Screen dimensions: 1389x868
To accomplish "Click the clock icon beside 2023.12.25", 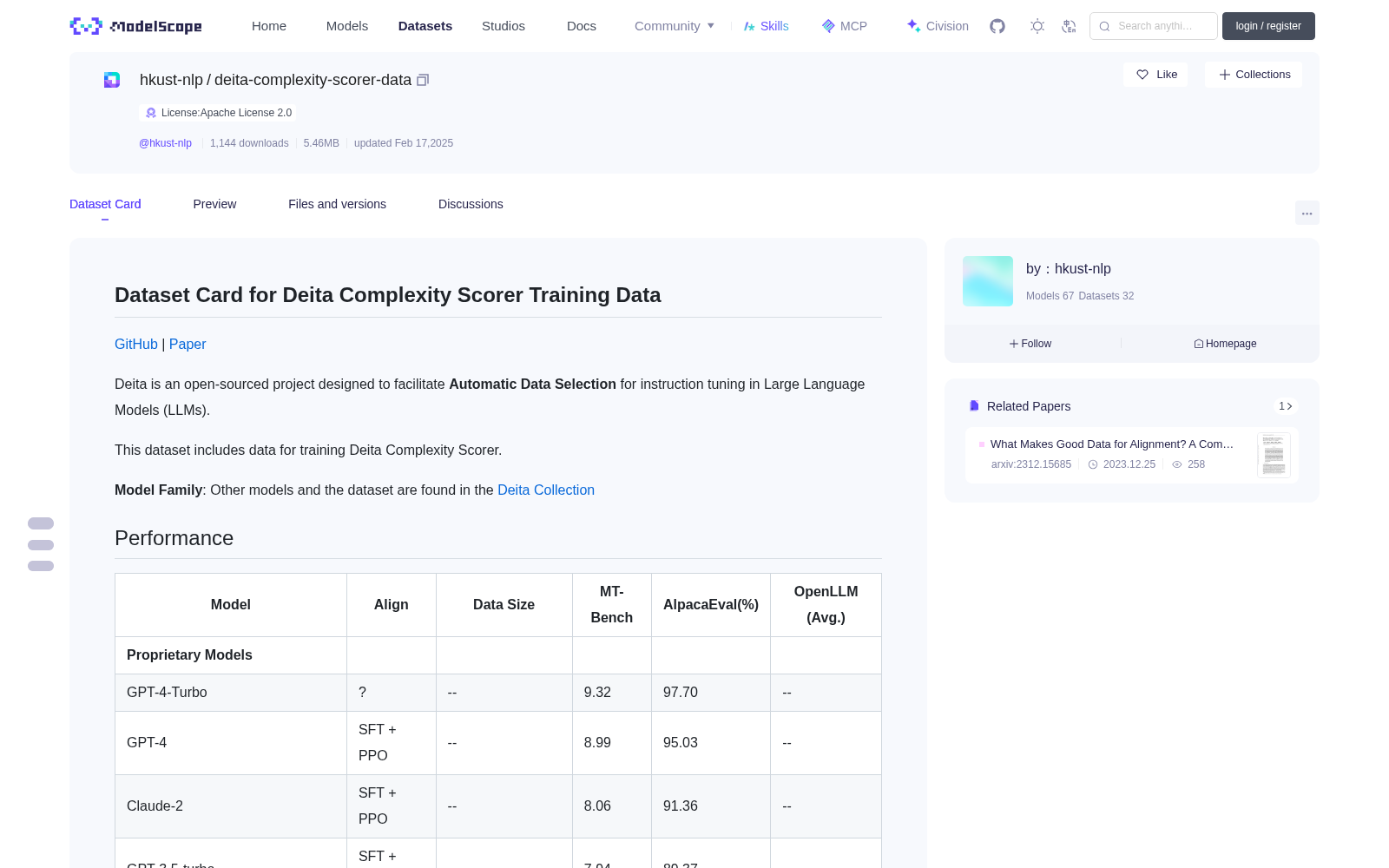I will tap(1093, 464).
